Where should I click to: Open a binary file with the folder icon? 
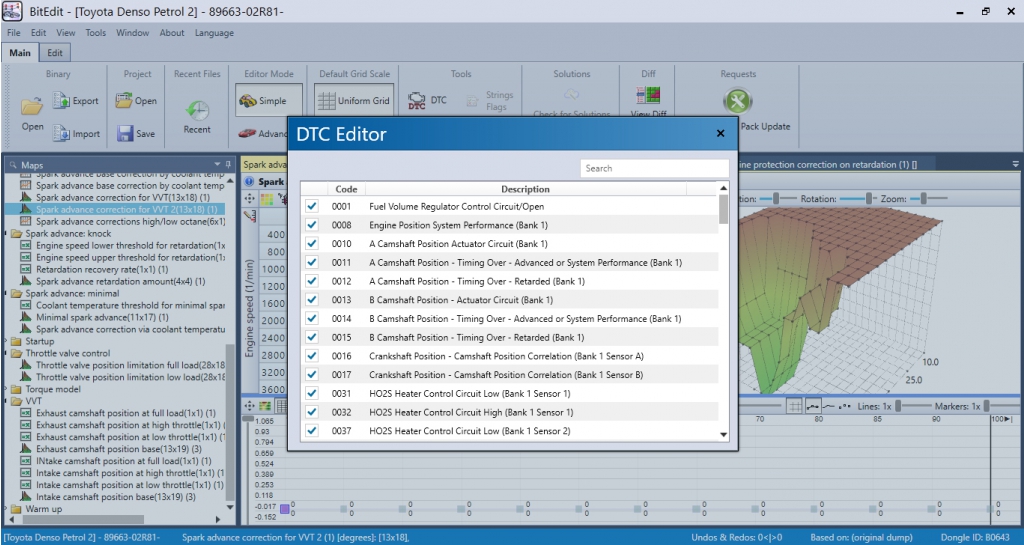[31, 106]
